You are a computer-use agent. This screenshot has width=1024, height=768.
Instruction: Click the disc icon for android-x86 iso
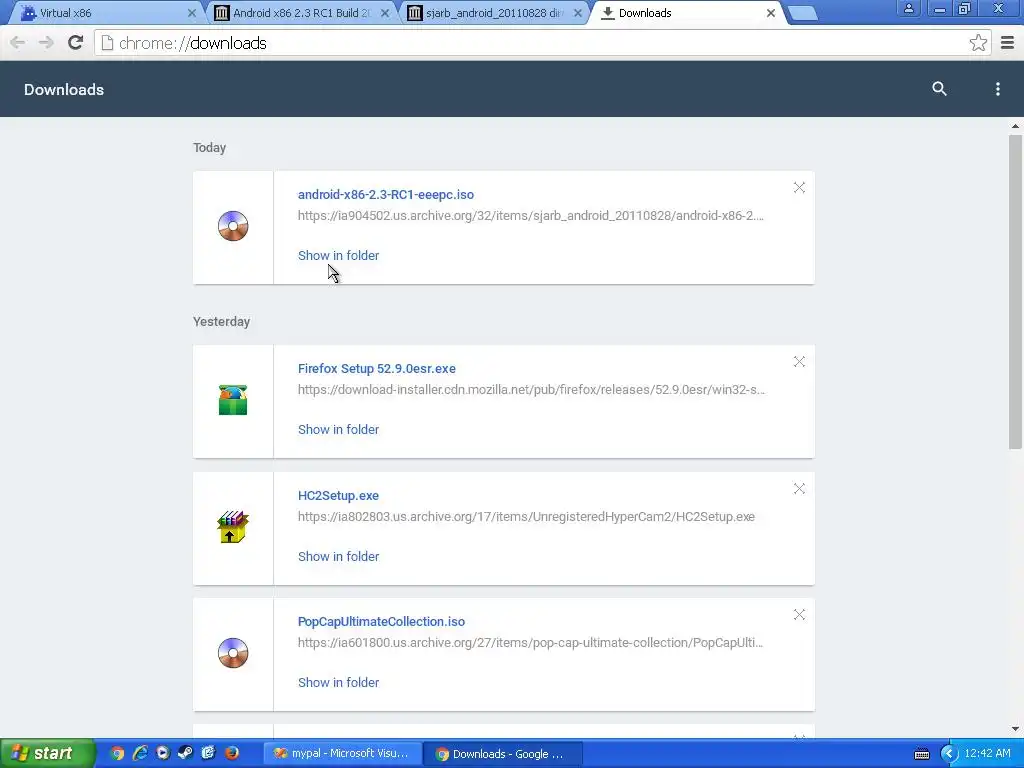click(x=233, y=226)
